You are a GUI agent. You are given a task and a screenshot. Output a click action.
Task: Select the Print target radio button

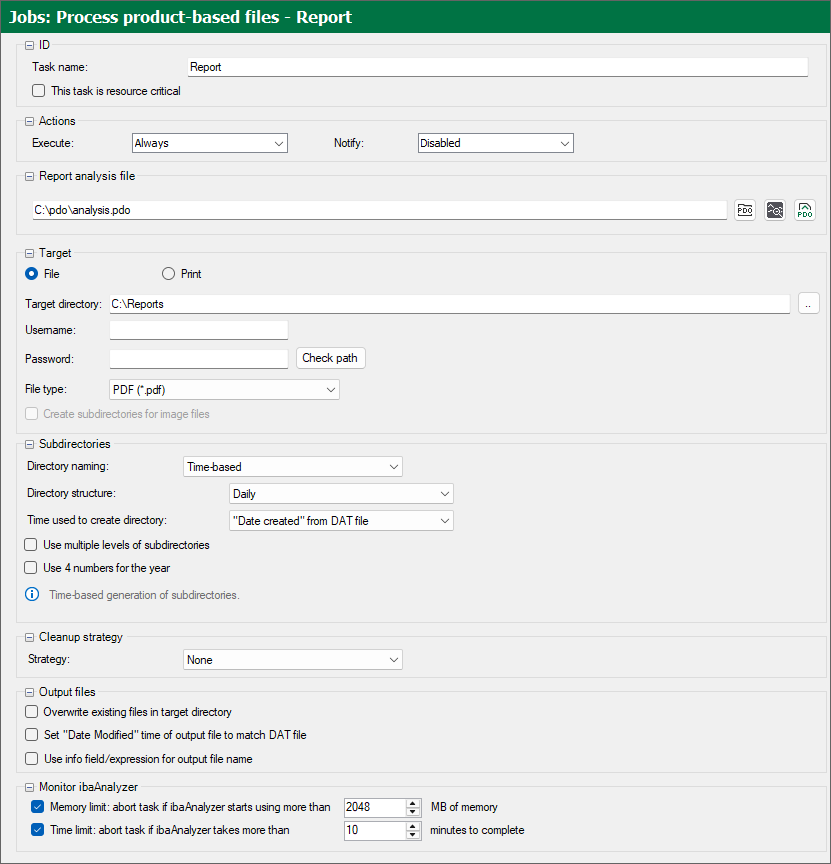click(x=168, y=273)
